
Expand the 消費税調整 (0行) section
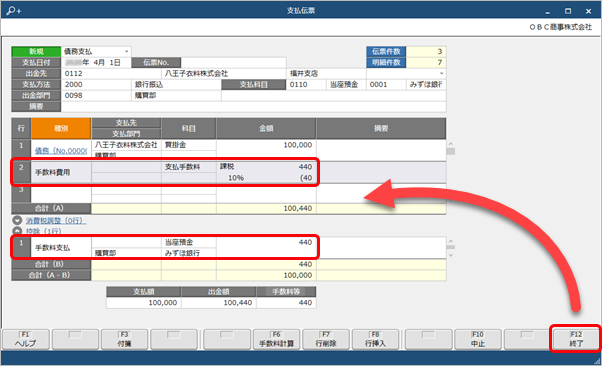[x=17, y=220]
